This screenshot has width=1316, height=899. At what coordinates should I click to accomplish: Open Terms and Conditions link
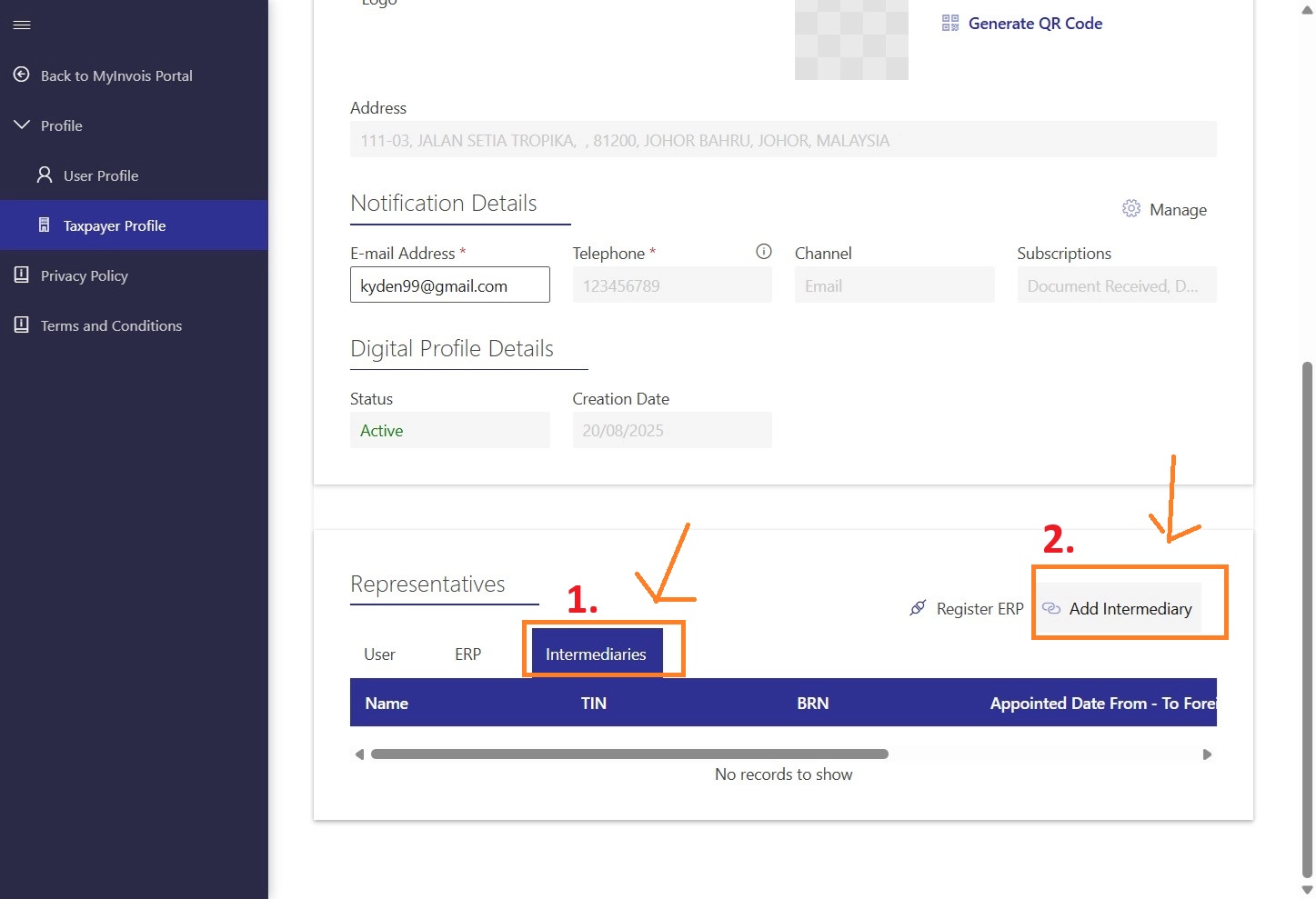[111, 325]
